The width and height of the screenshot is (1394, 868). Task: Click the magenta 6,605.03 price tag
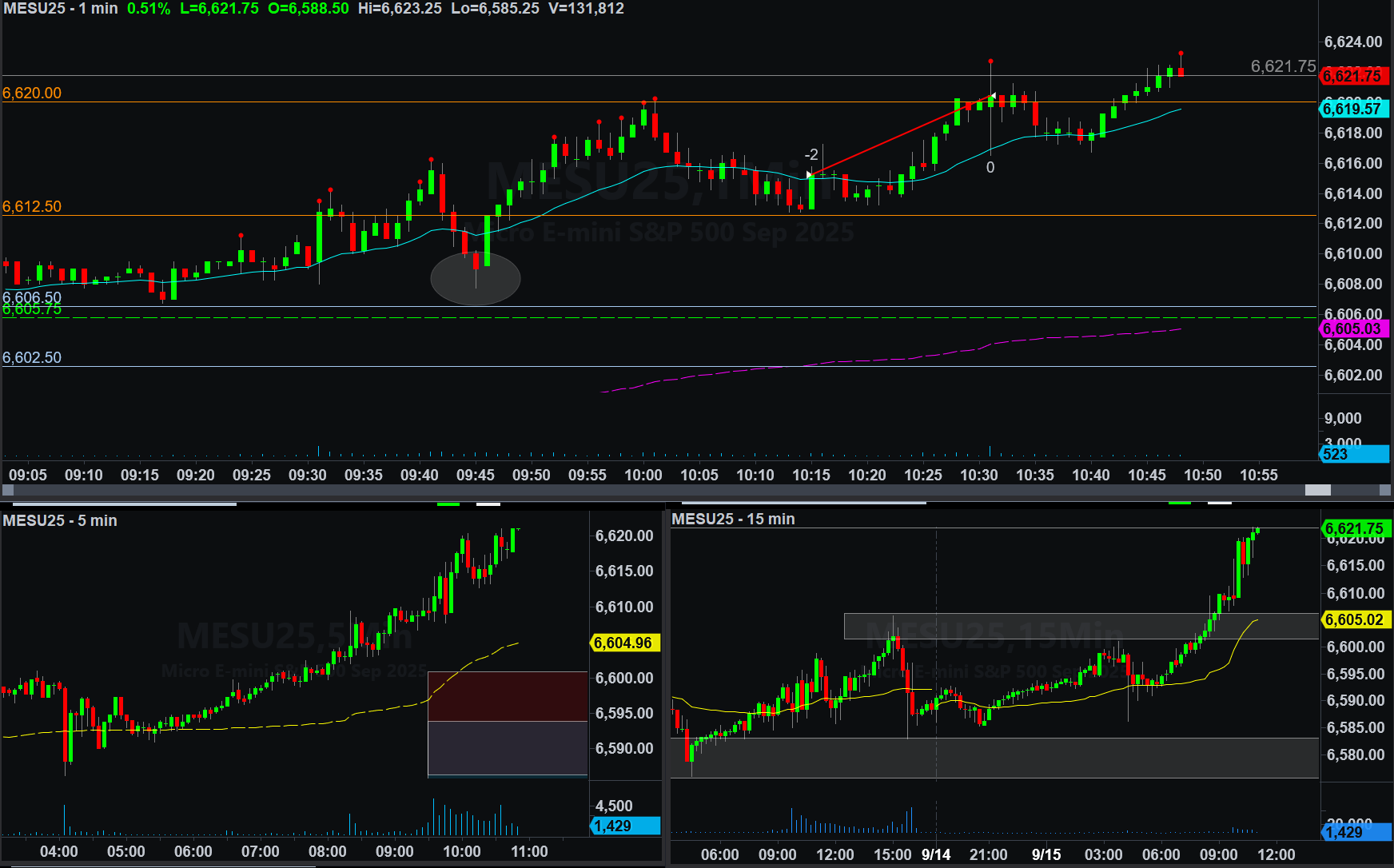(1352, 328)
